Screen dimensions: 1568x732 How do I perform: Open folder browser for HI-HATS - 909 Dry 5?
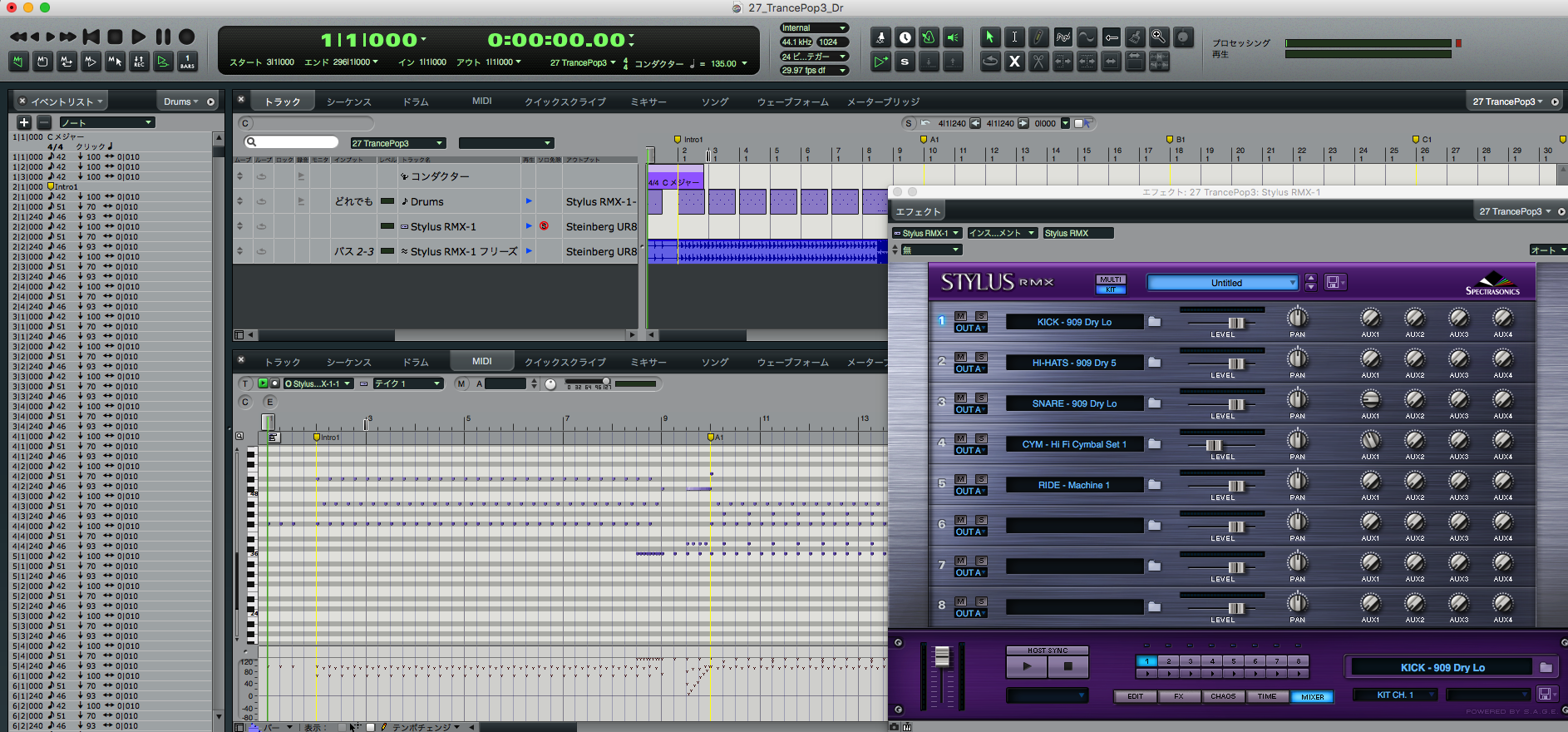(x=1155, y=363)
